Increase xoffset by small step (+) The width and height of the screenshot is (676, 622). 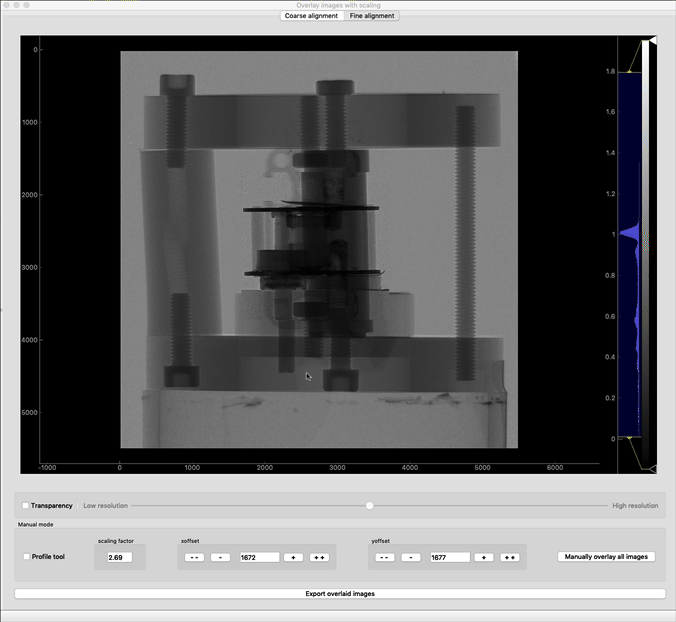click(293, 557)
